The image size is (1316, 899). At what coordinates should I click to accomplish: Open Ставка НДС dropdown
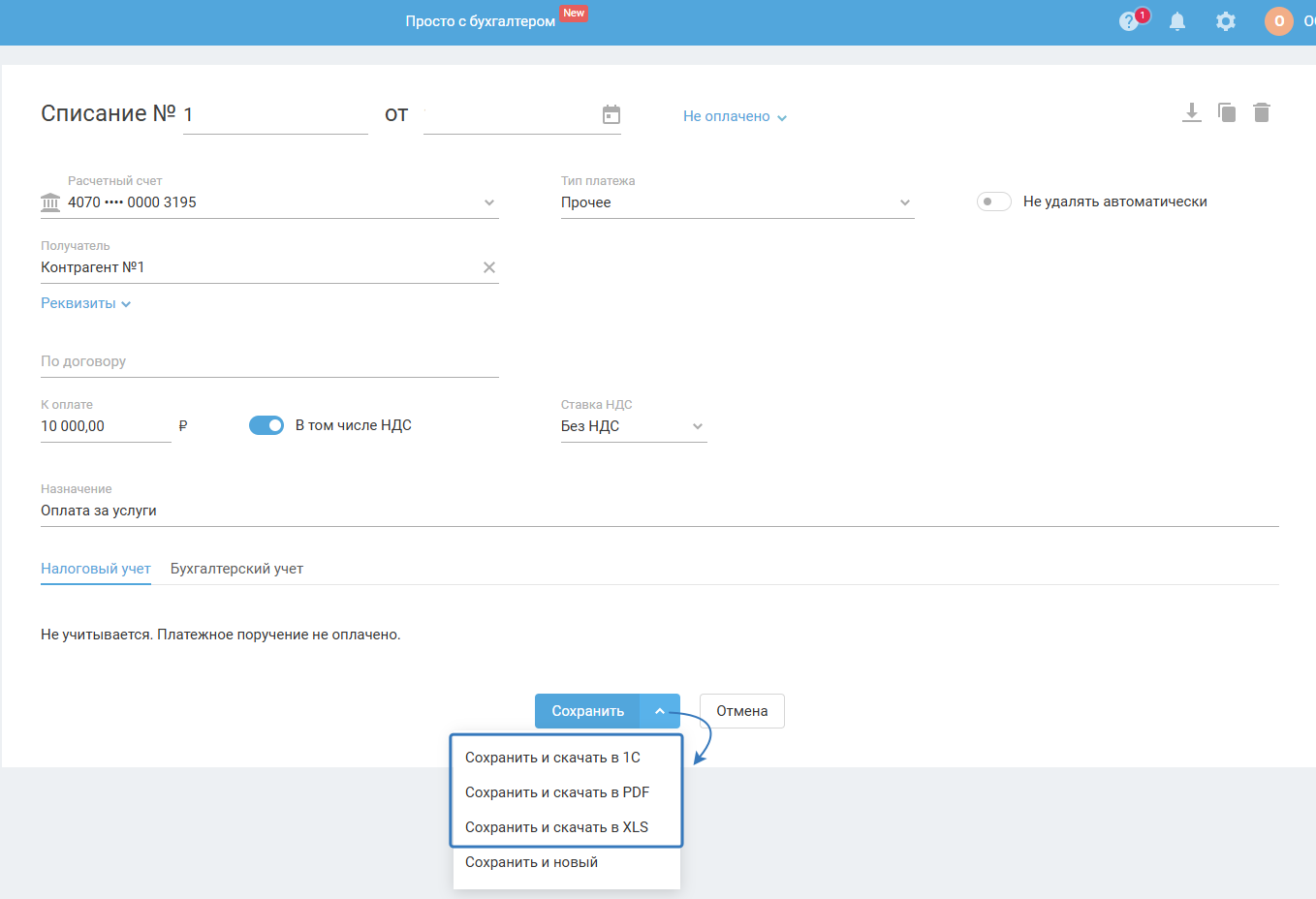coord(634,426)
